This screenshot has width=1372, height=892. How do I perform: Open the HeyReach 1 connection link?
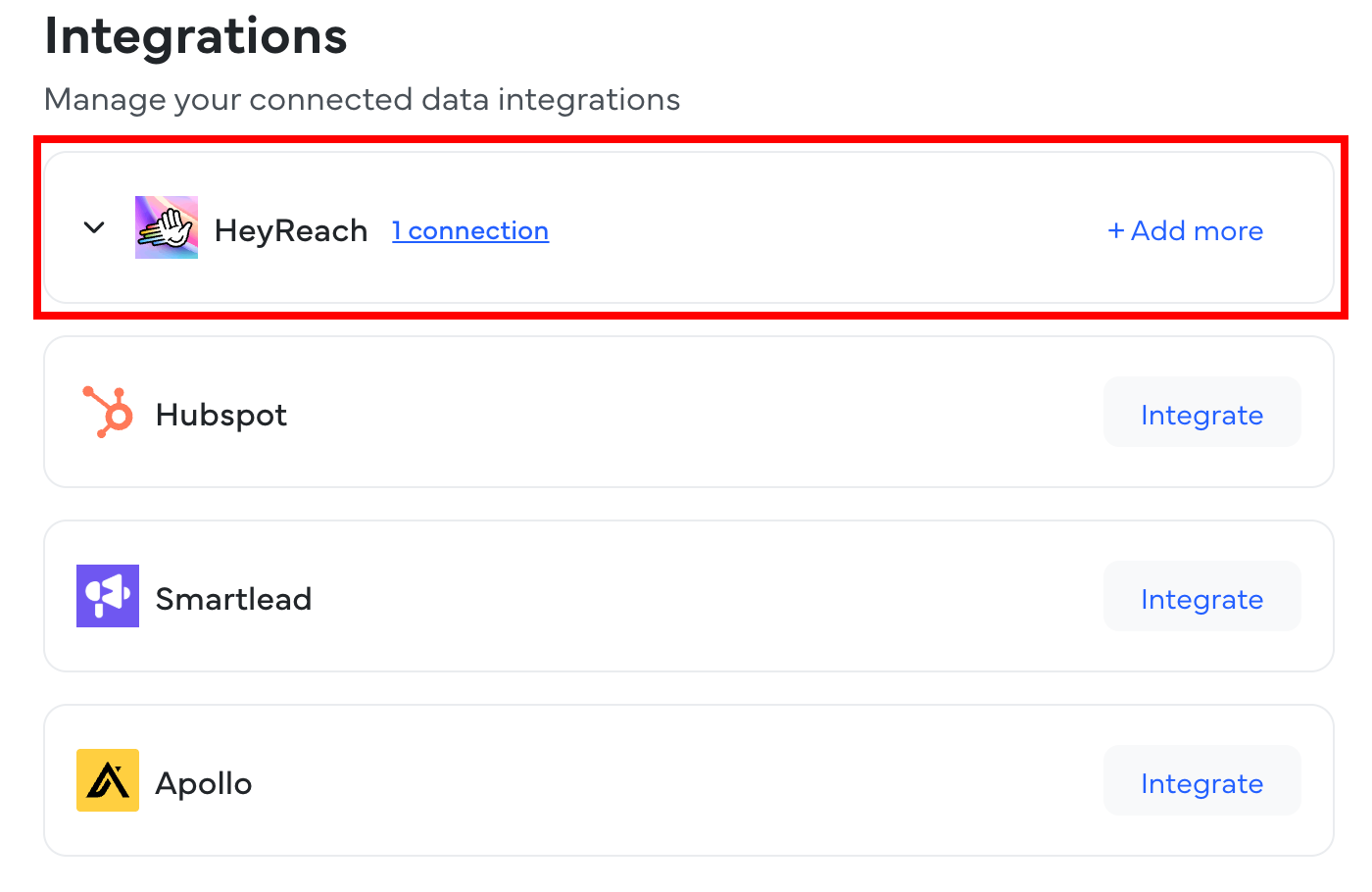tap(470, 230)
